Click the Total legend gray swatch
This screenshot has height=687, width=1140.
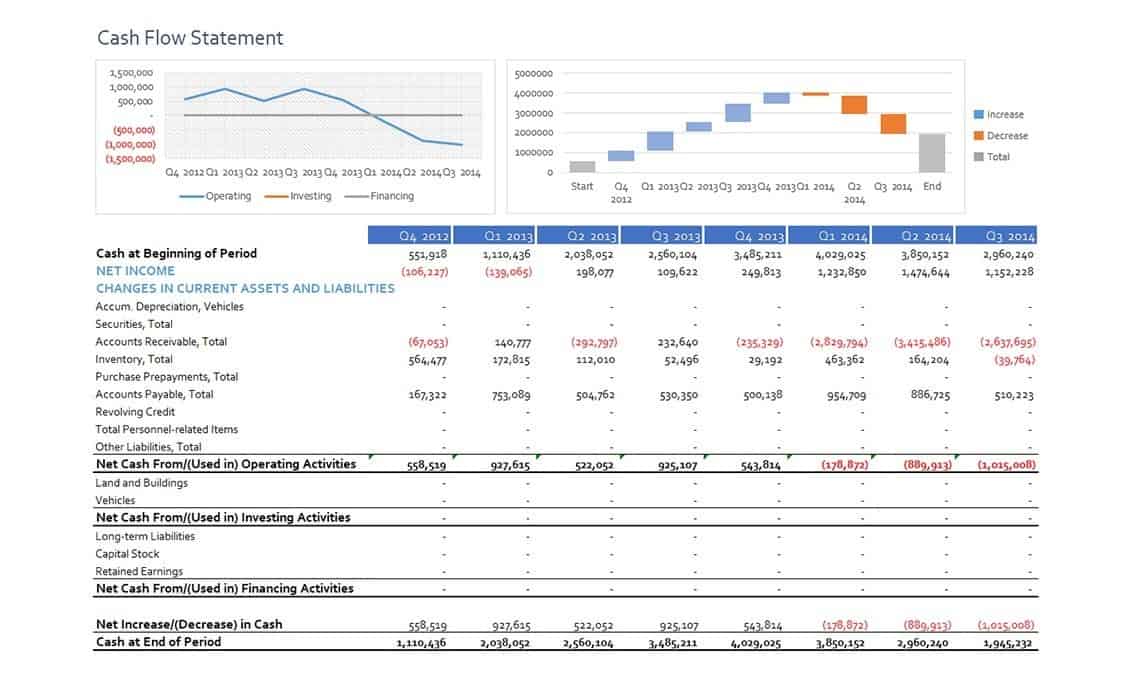pos(978,156)
